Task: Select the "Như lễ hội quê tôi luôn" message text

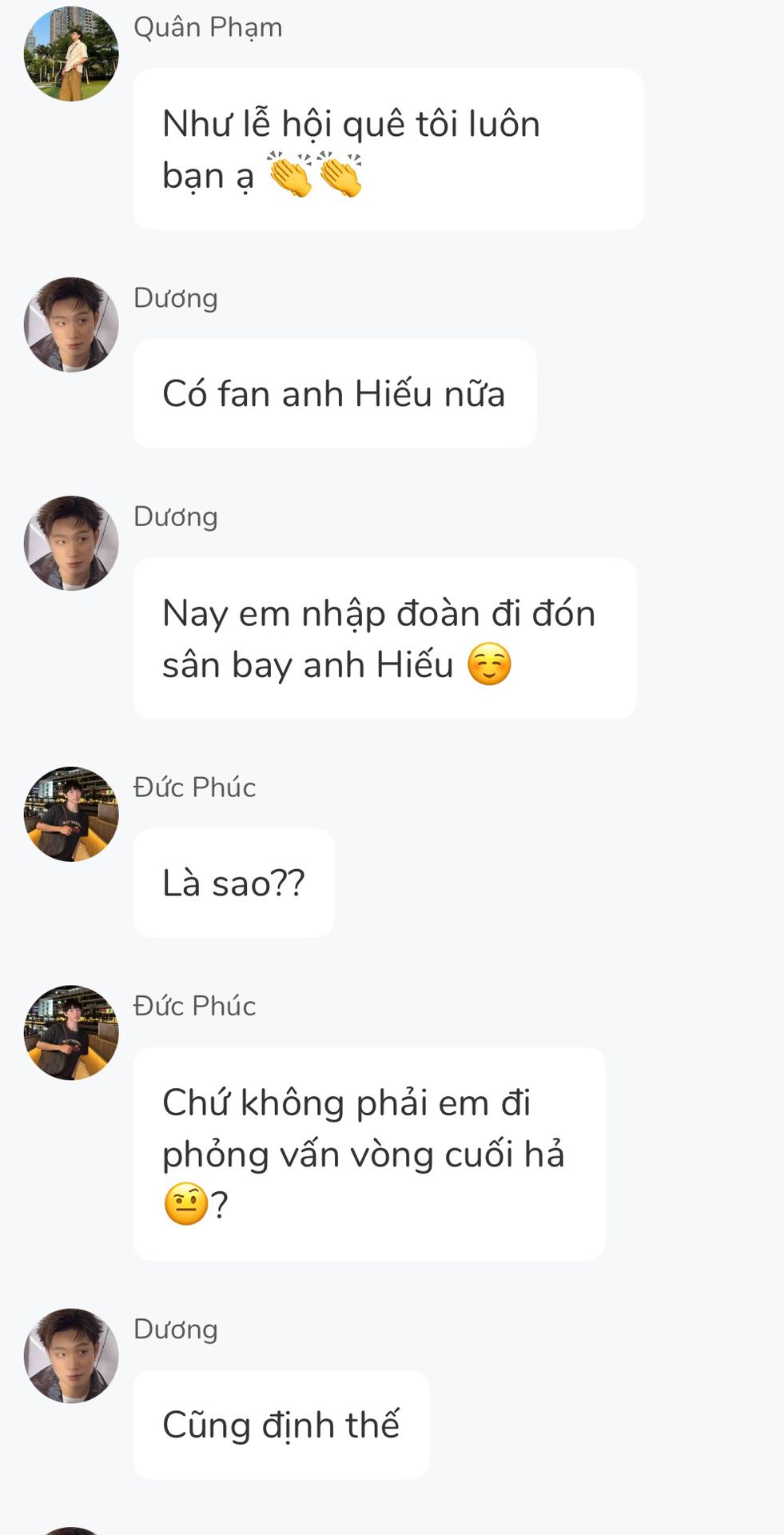Action: point(351,124)
